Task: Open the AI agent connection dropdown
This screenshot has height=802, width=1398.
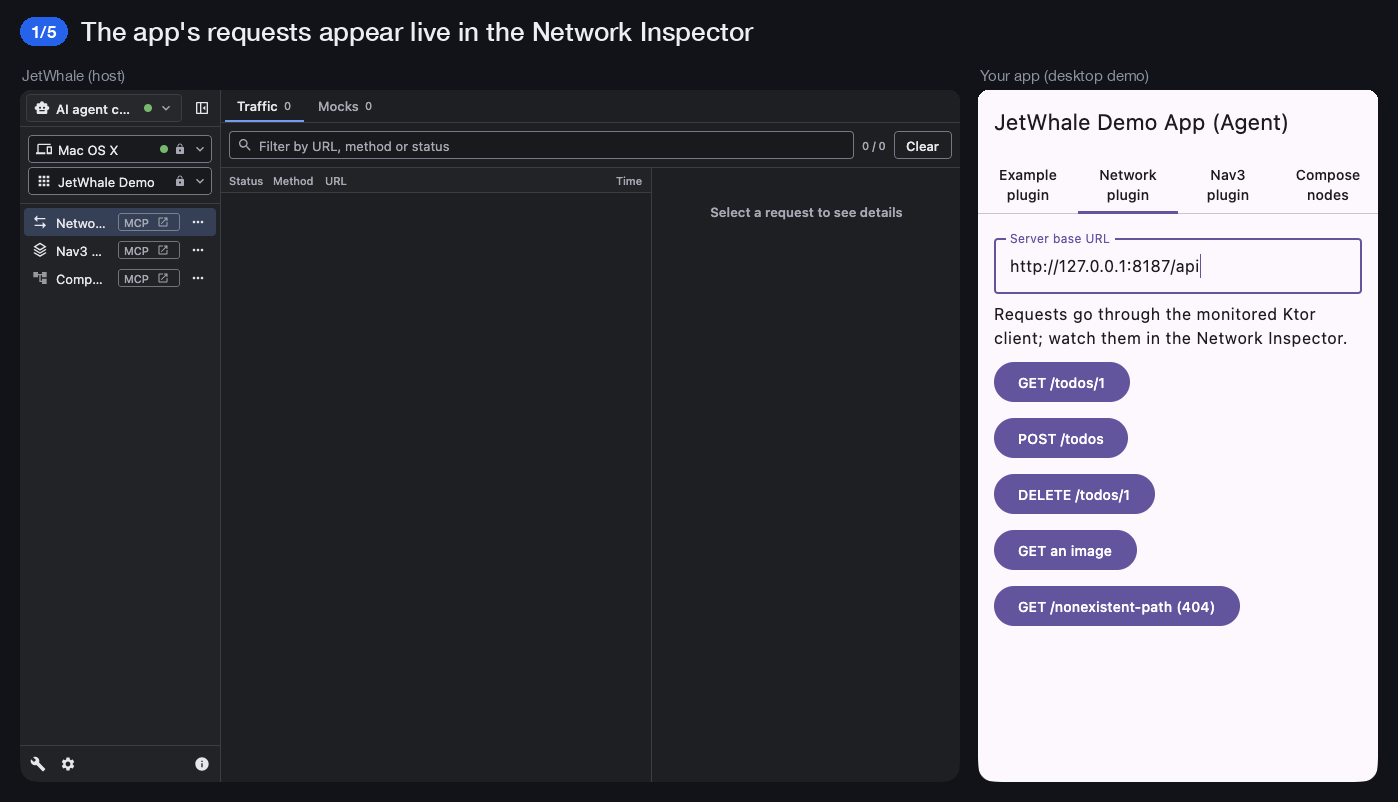Action: pos(104,108)
